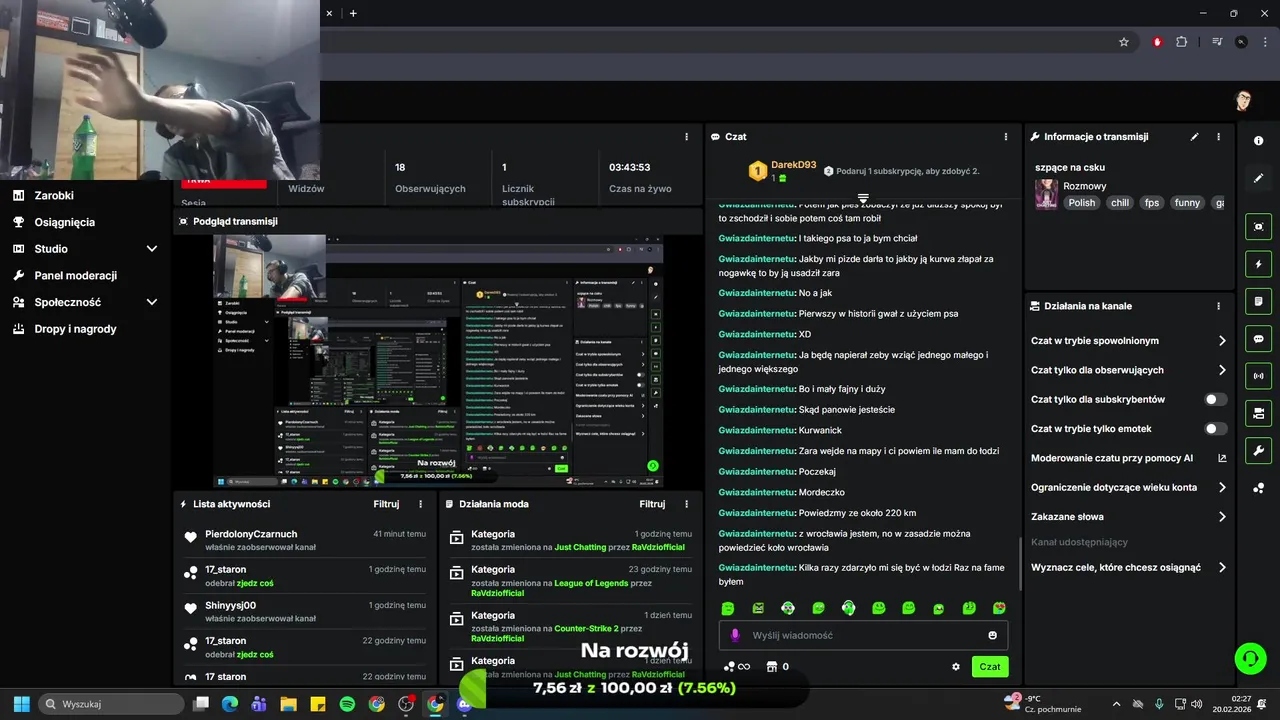
Task: Open the stream info (i) sidebar icon
Action: tap(1259, 141)
